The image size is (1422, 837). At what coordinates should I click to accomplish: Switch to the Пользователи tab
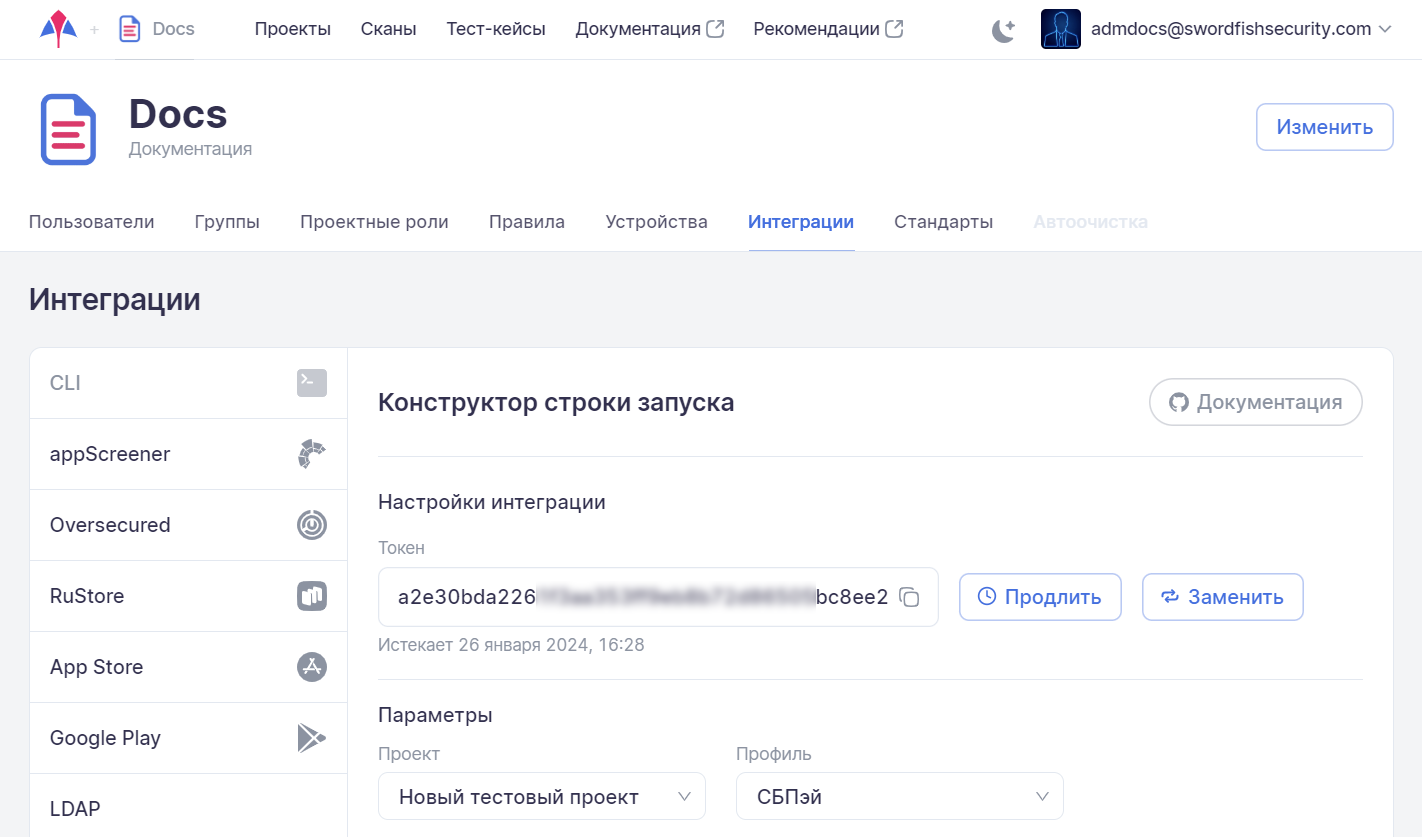click(91, 222)
